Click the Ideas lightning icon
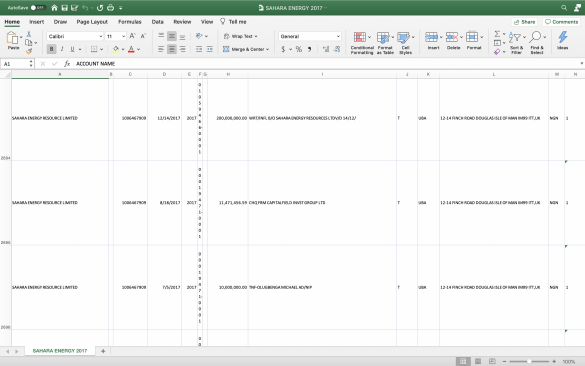Viewport: 585px width, 366px height. coord(563,37)
